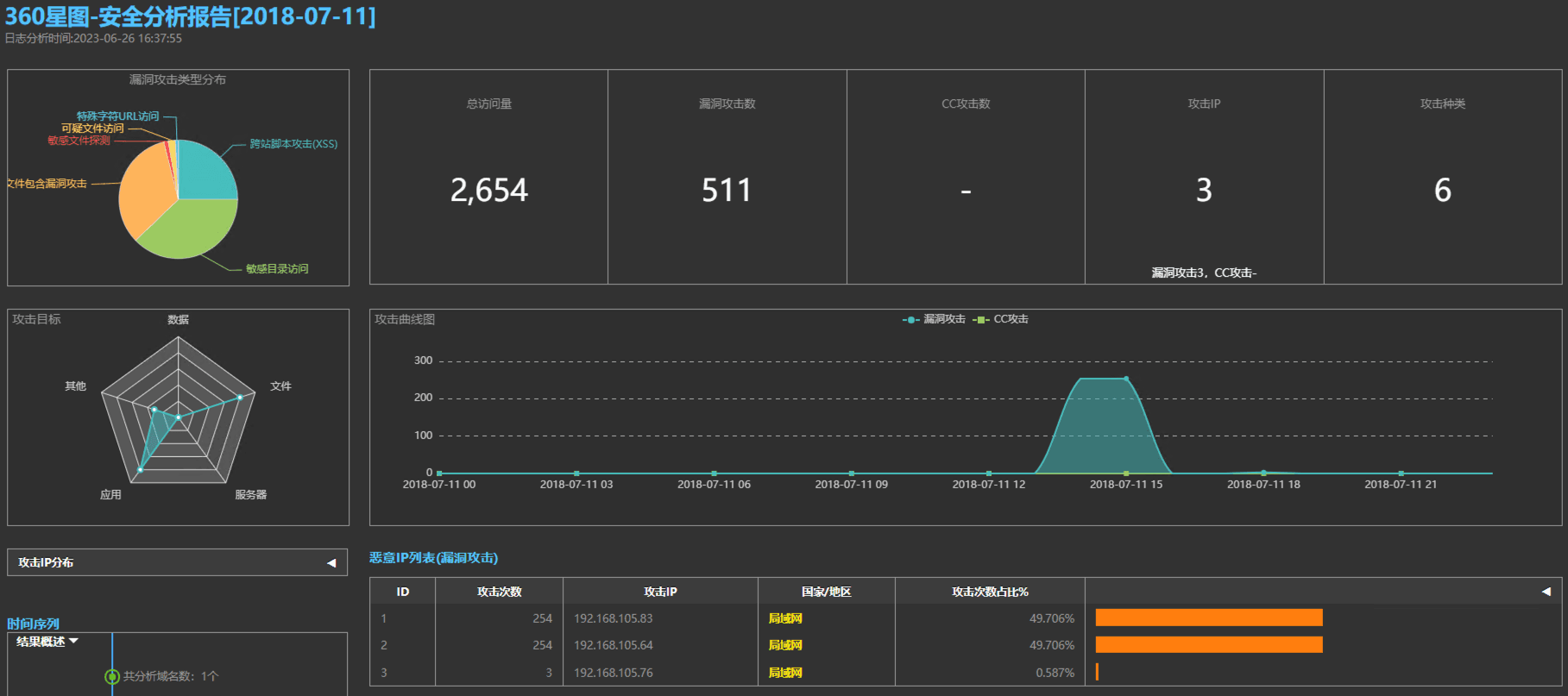Click the report title 360星图-安全分析报告

click(191, 16)
